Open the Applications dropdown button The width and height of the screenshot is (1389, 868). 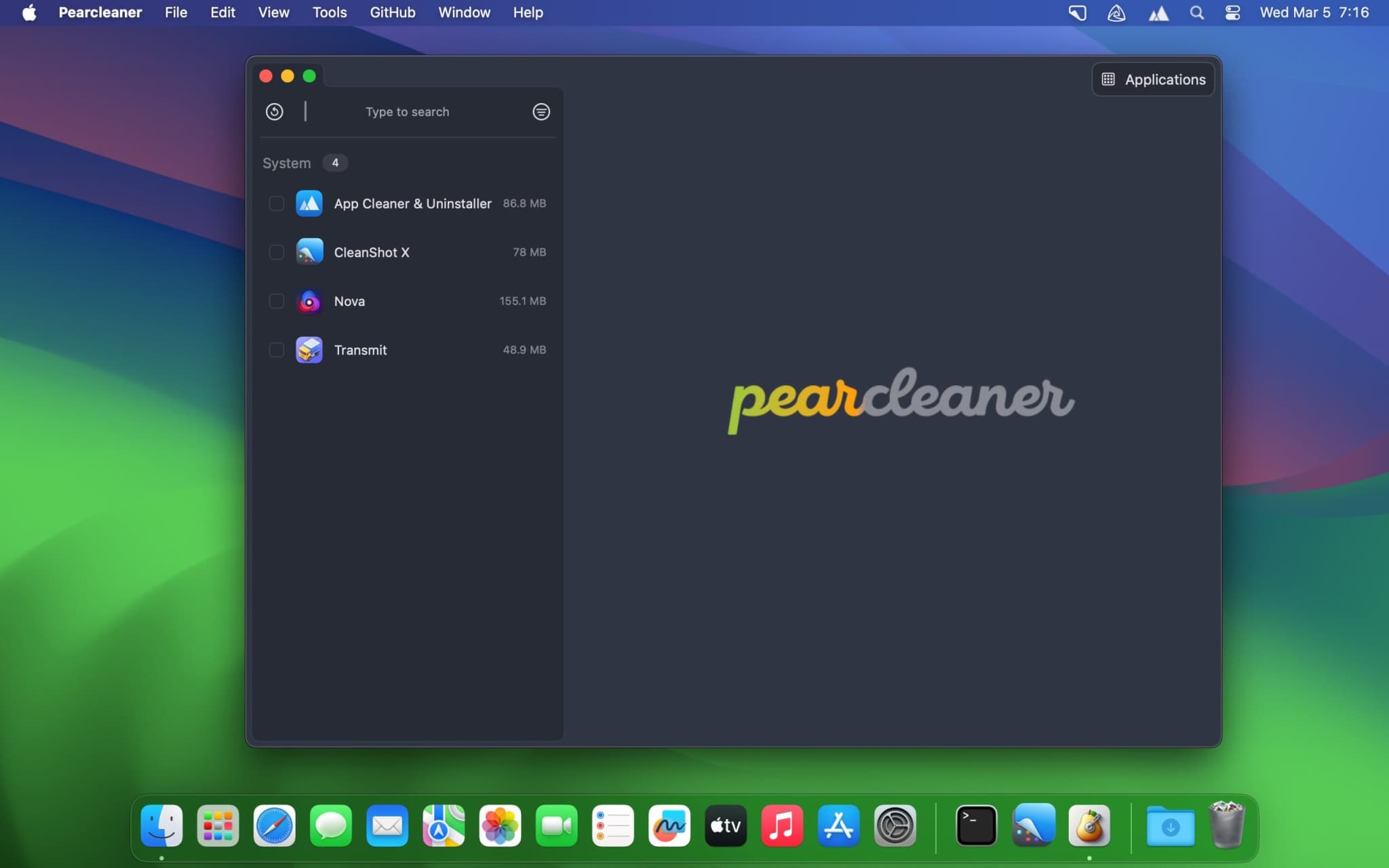tap(1153, 79)
